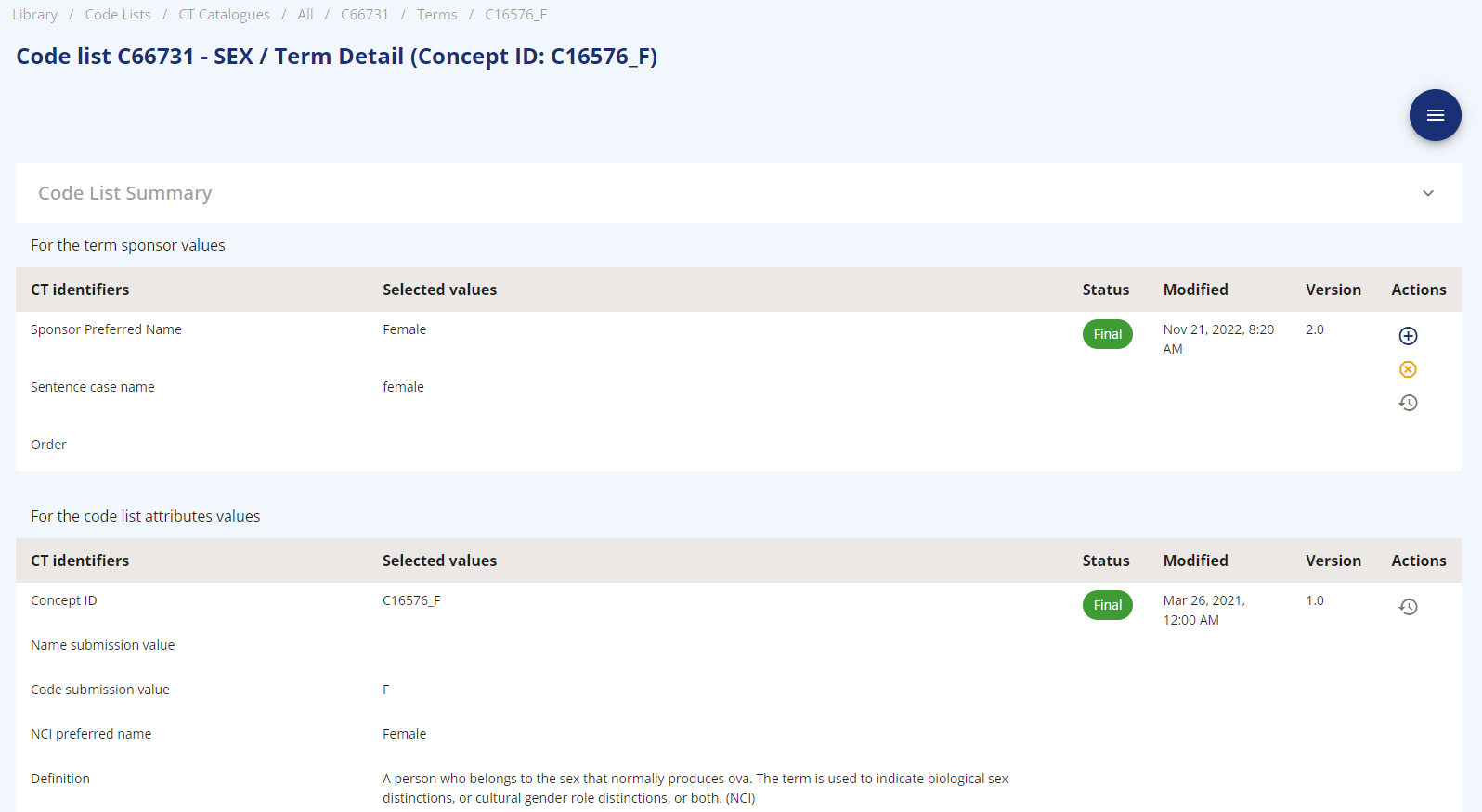Go to the Terms breadcrumb
Screen dimensions: 1482x812
436,15
